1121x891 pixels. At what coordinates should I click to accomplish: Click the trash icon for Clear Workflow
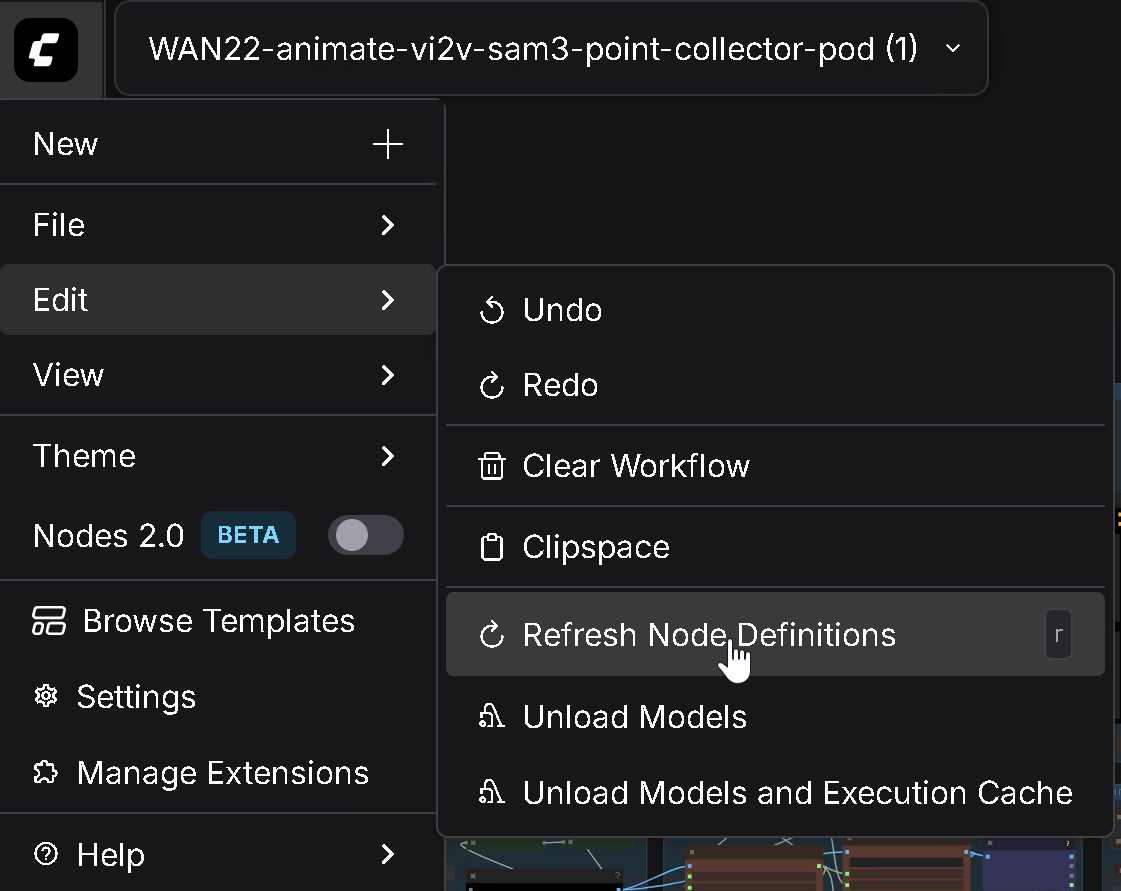pos(492,467)
